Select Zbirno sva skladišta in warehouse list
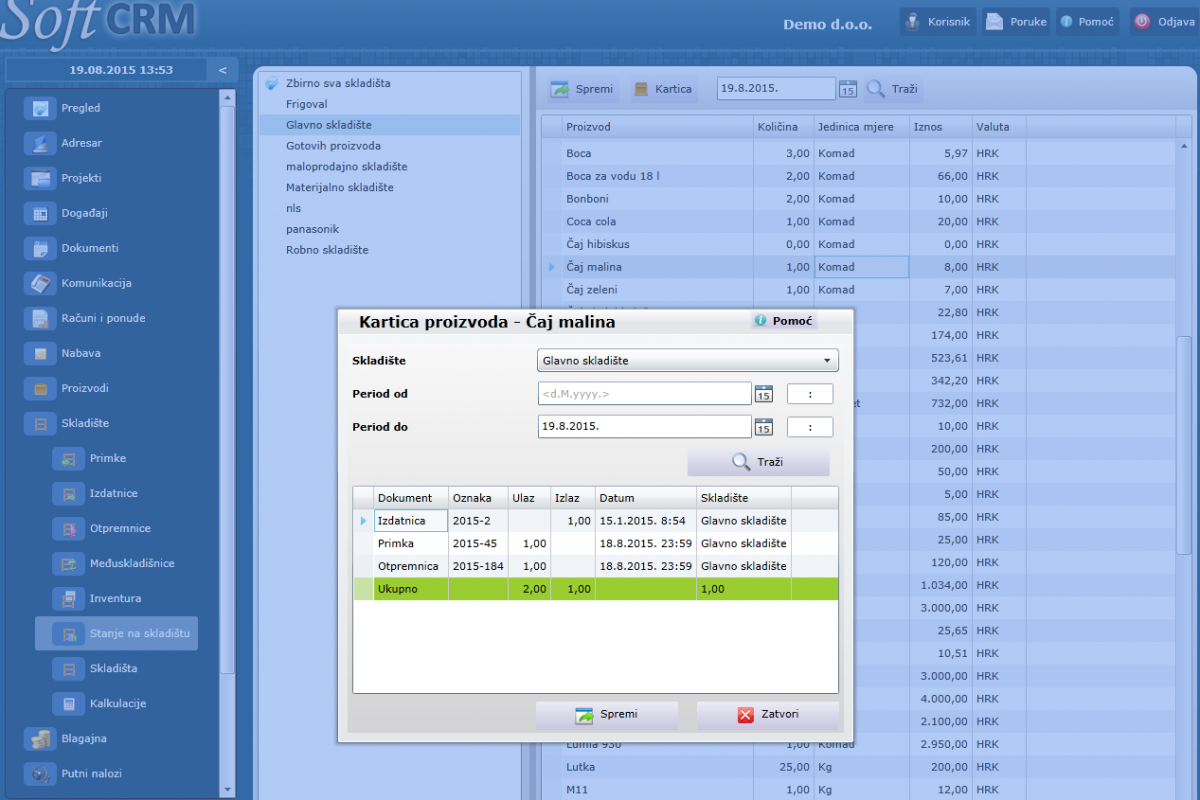This screenshot has height=800, width=1200. pos(338,83)
